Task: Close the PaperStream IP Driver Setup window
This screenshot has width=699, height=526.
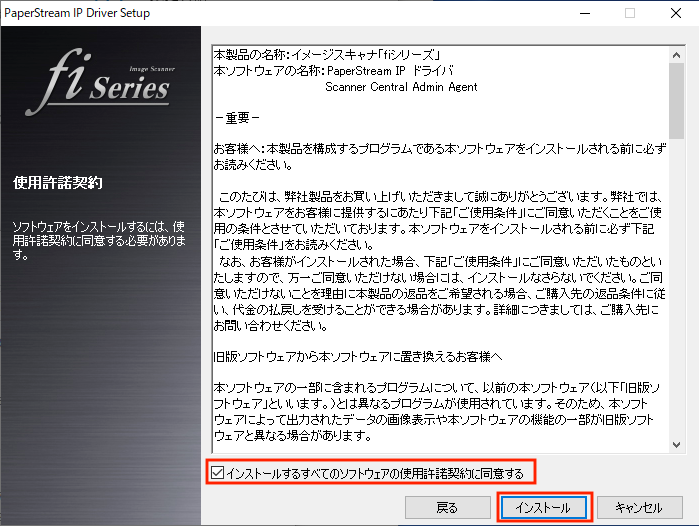Action: click(x=675, y=13)
